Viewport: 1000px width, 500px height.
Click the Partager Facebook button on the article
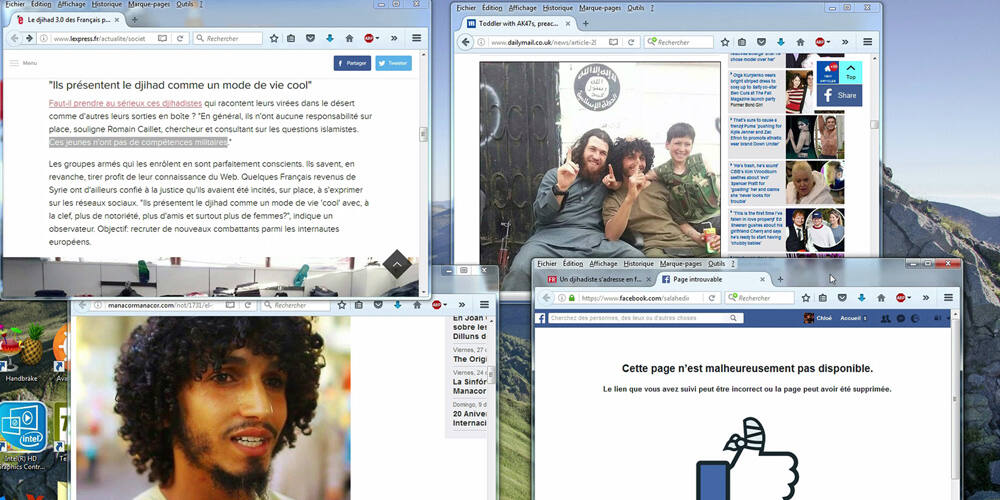coord(351,62)
